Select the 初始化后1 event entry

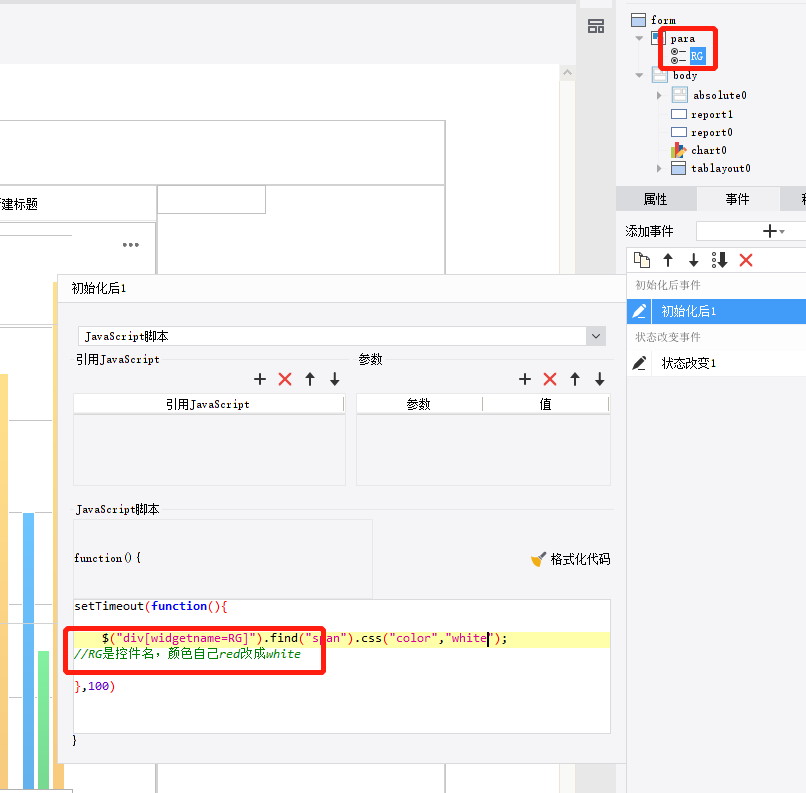click(x=716, y=311)
